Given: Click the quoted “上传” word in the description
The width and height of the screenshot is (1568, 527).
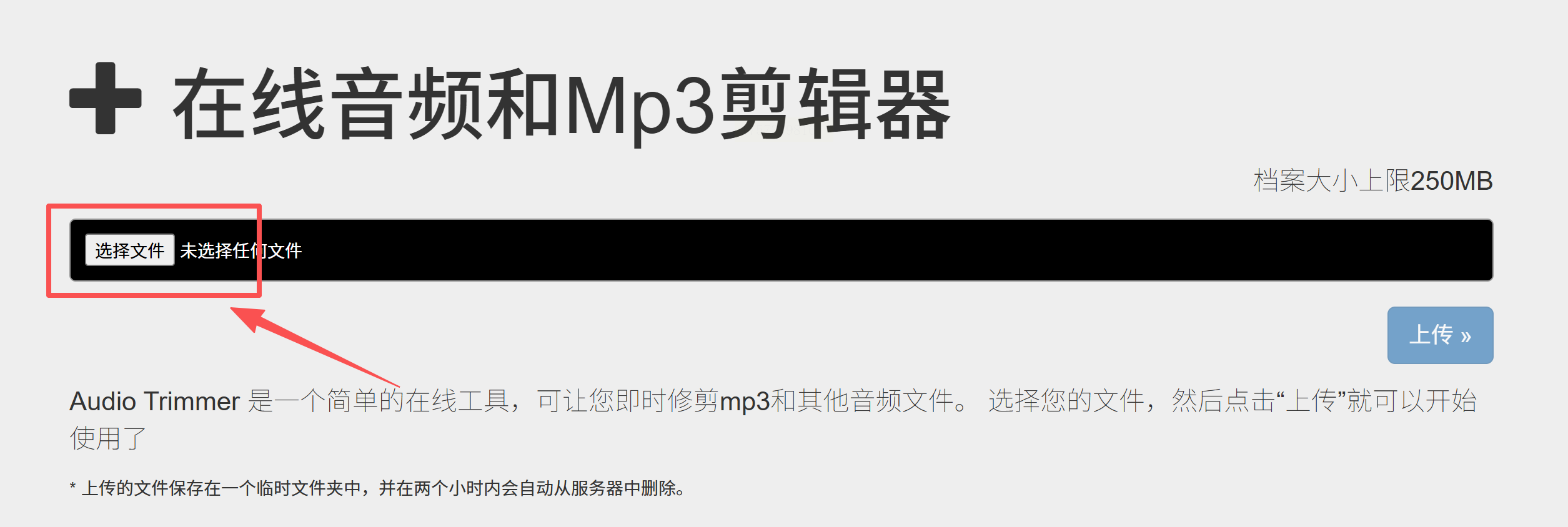Looking at the screenshot, I should tap(1311, 401).
